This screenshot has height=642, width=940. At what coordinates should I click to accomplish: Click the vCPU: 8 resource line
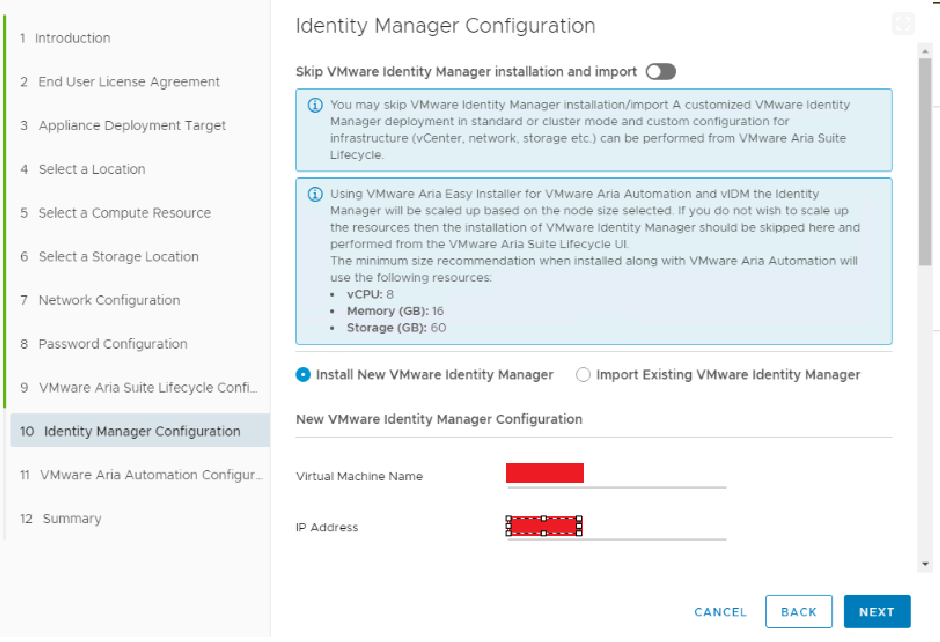370,294
